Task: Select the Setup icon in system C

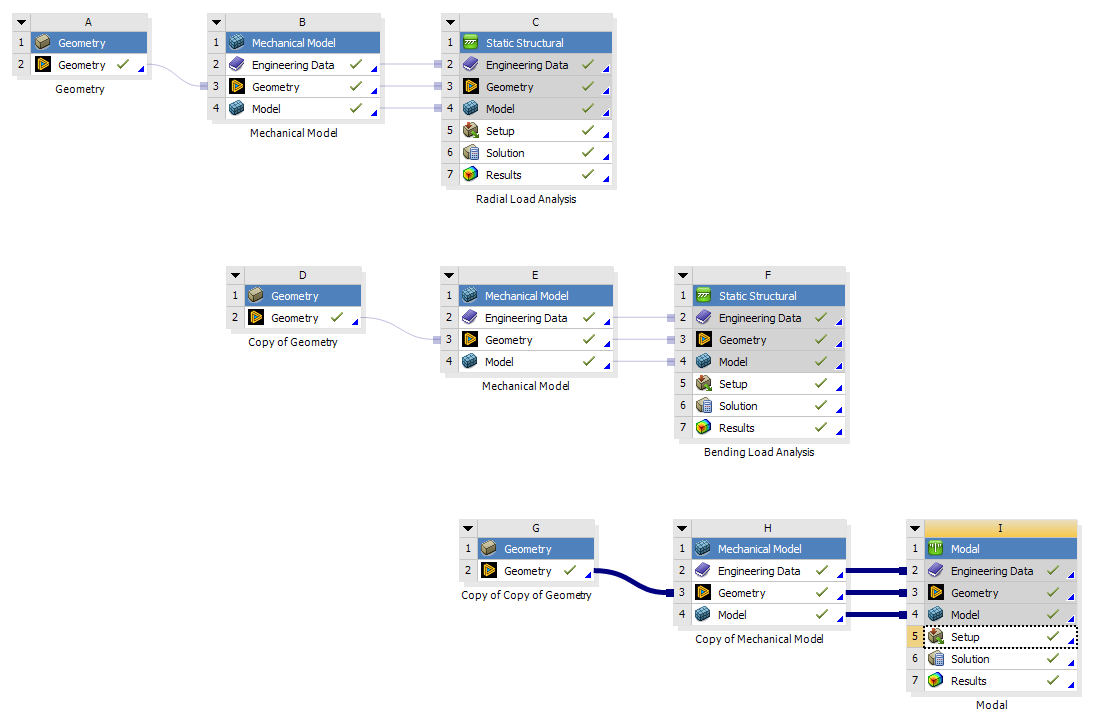Action: pos(470,131)
